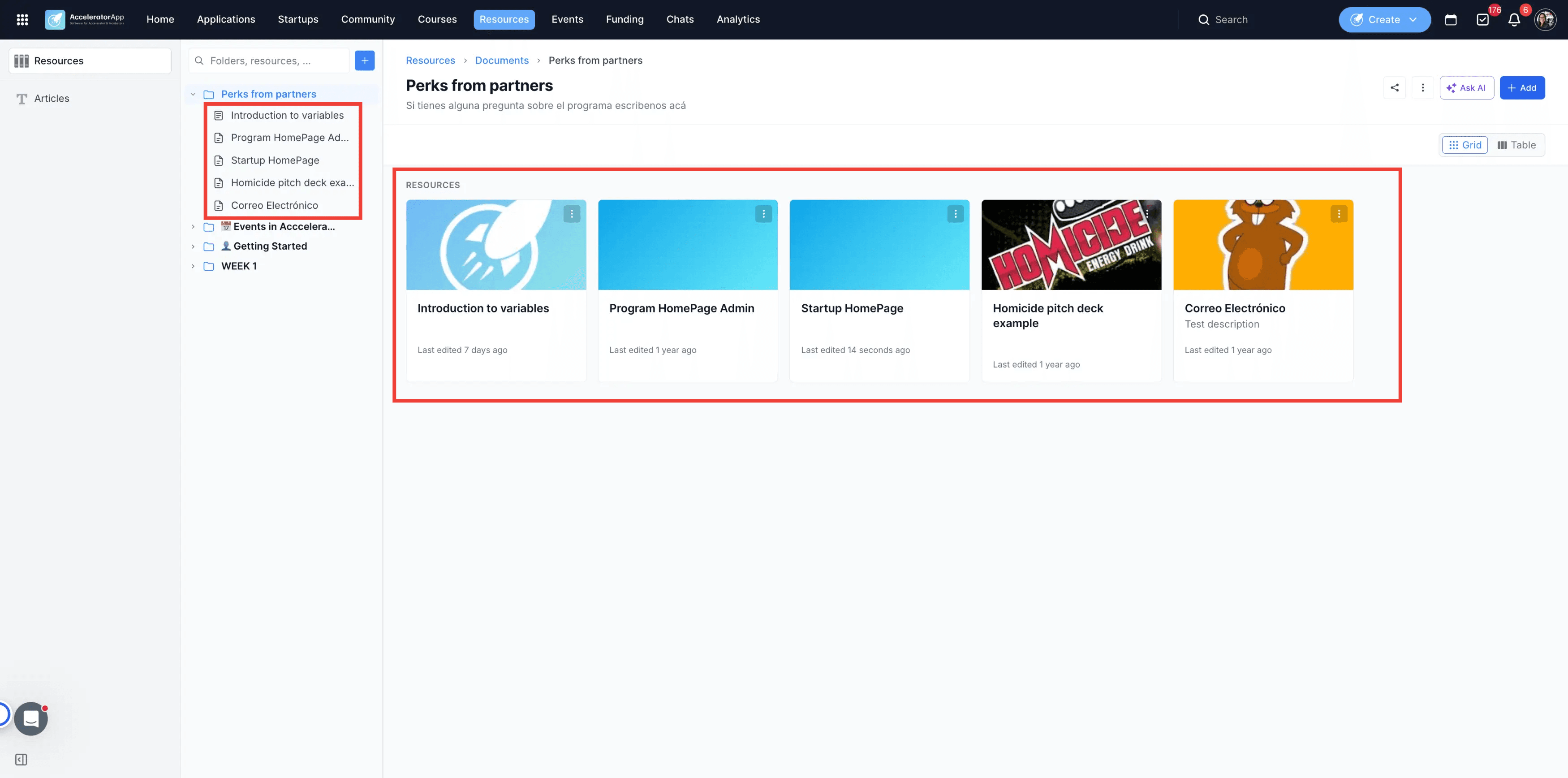The image size is (1568, 778).
Task: Open the Applications menu
Action: point(226,19)
